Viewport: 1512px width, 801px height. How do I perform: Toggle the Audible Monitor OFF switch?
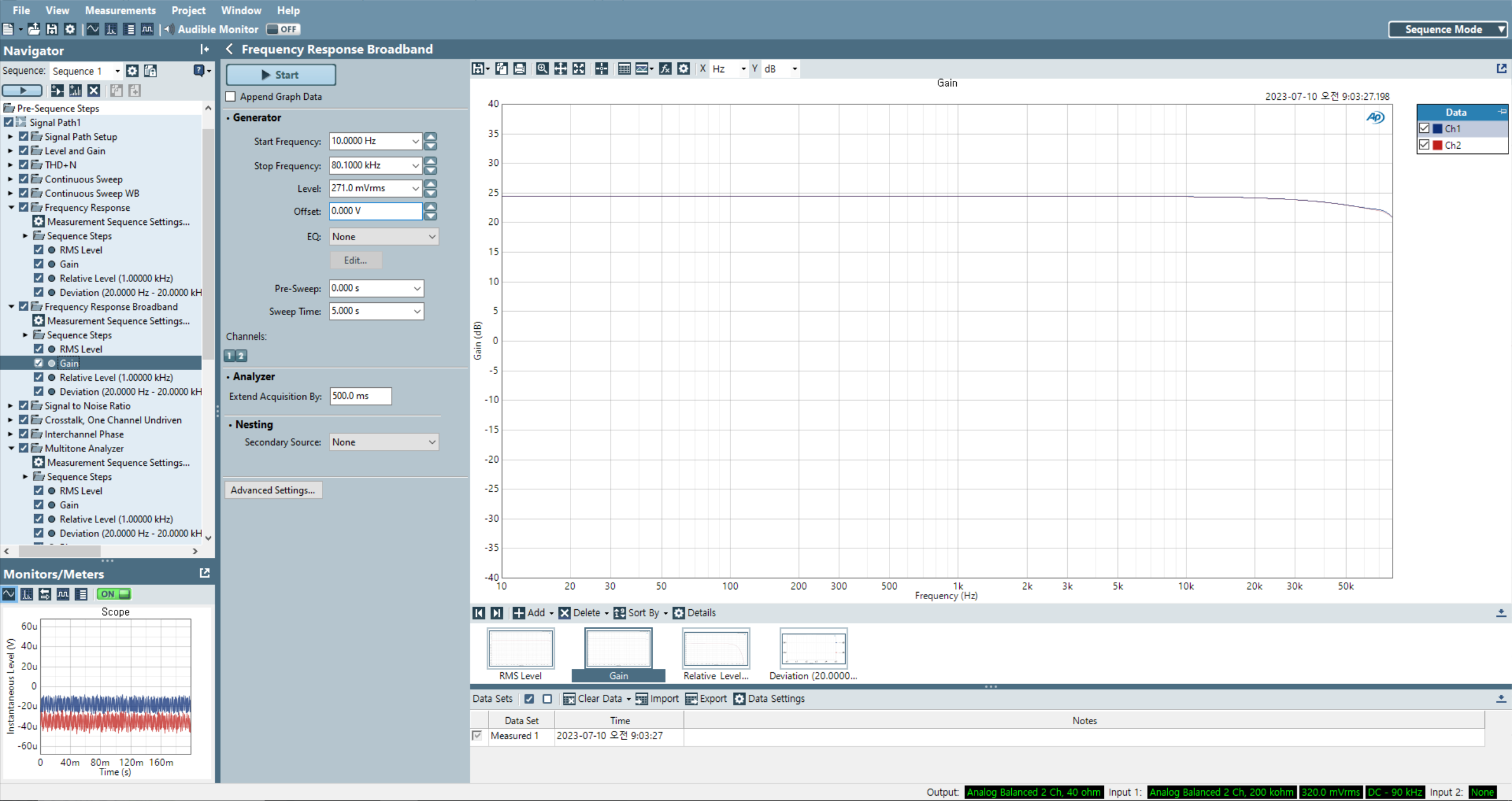(283, 29)
